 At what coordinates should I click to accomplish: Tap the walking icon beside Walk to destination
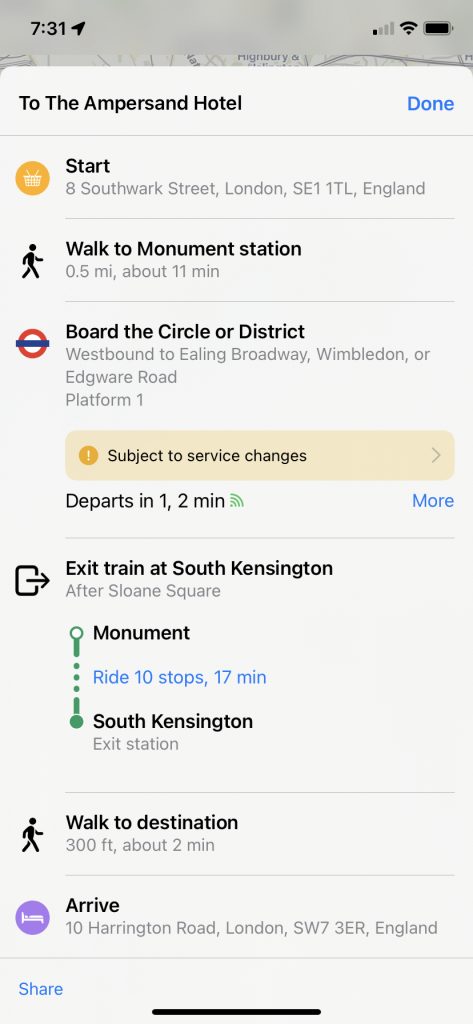(32, 835)
